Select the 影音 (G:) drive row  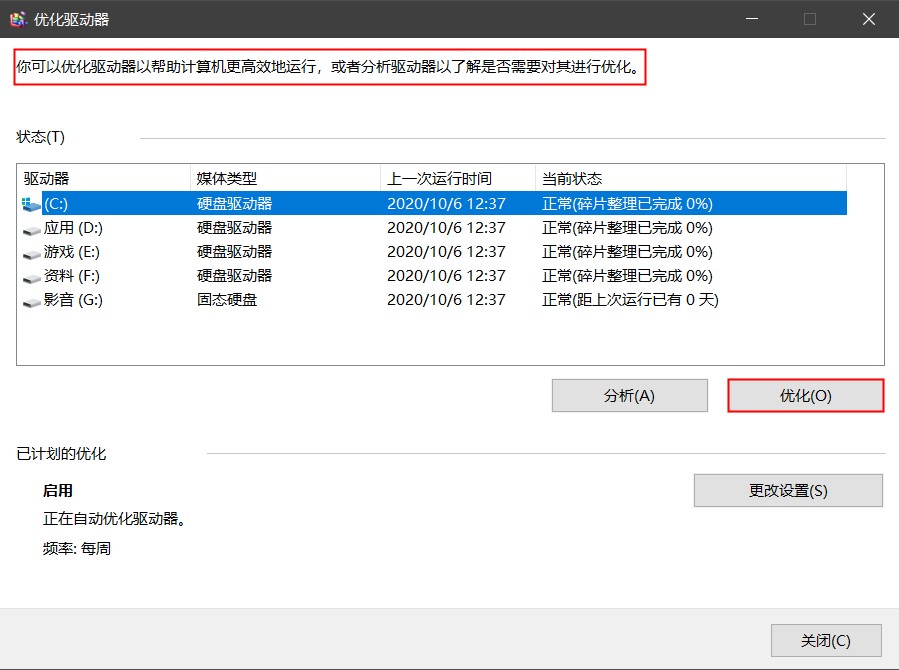click(x=300, y=300)
